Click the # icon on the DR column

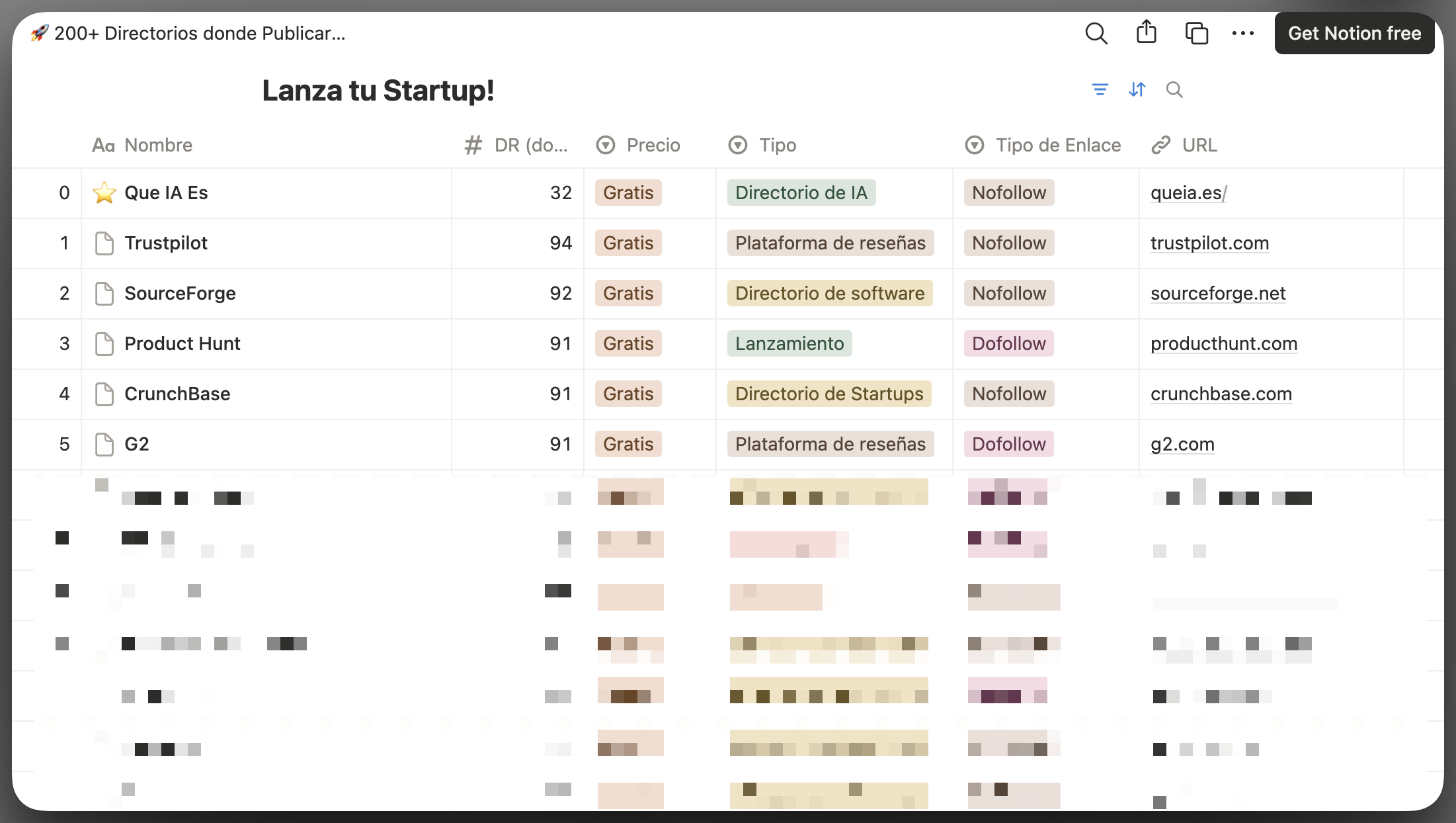473,145
